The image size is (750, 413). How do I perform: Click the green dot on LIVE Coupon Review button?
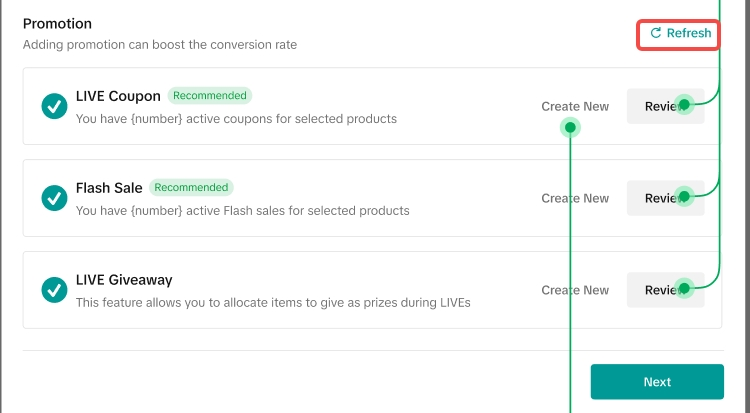coord(684,105)
